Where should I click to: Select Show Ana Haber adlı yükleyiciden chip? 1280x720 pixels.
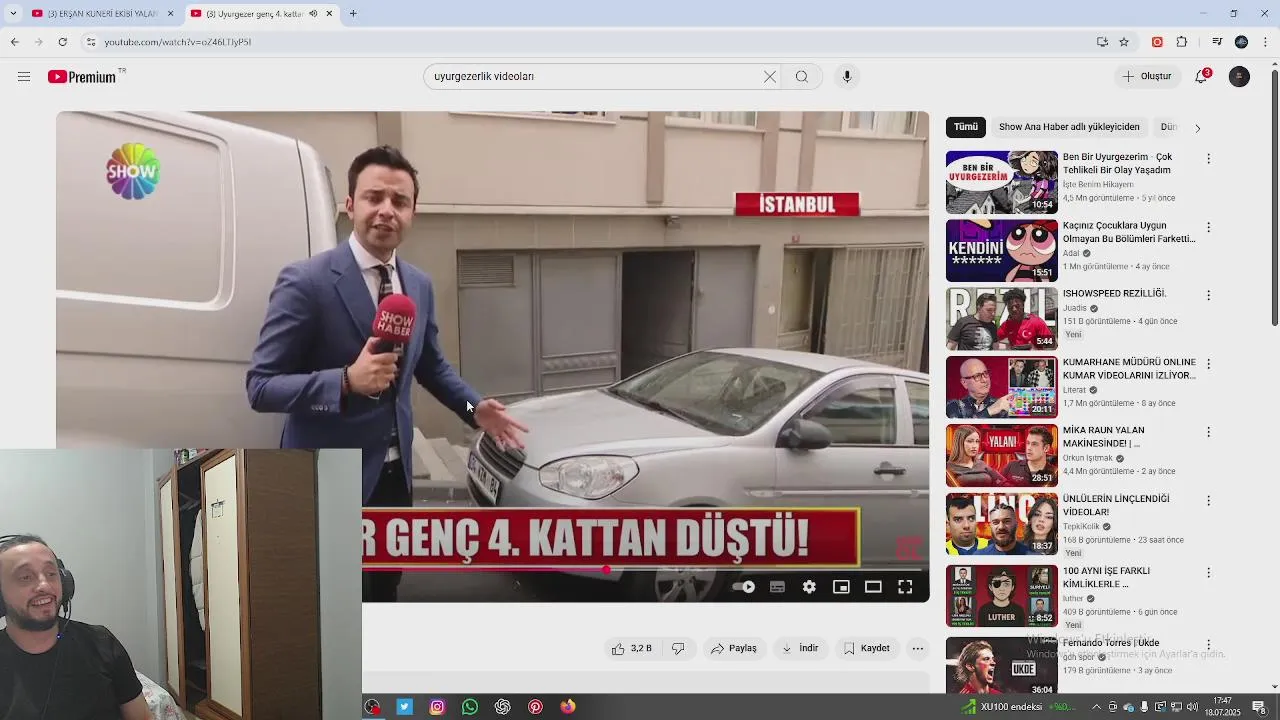1069,127
